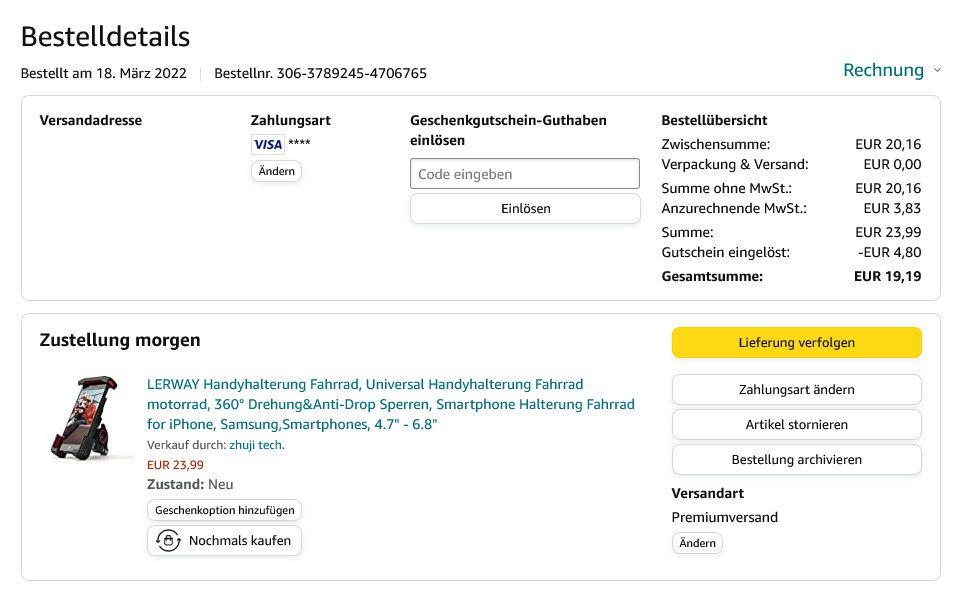979x595 pixels.
Task: Click the Gesamtsumme EUR 19,19 amount
Action: coord(888,276)
